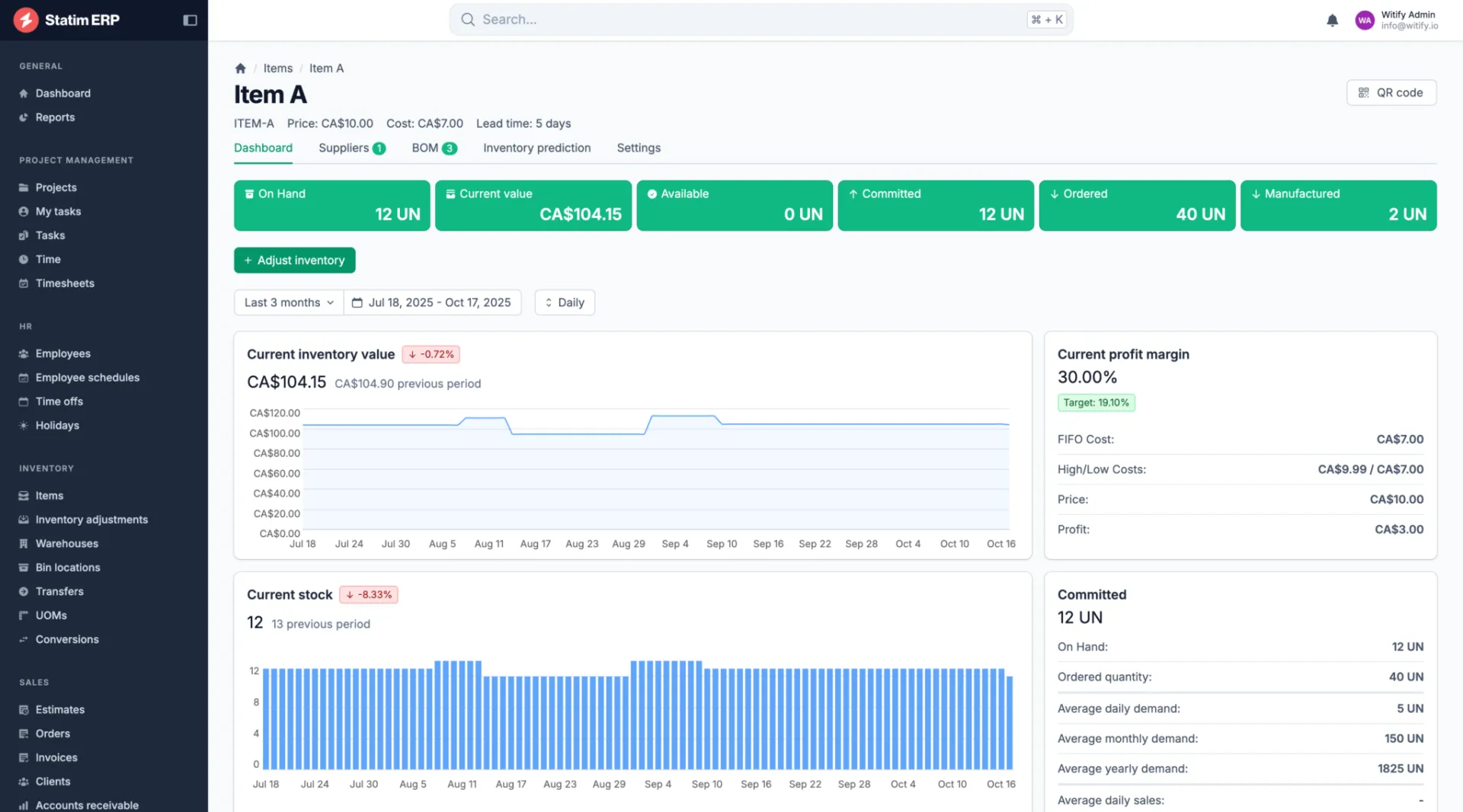This screenshot has height=812, width=1463.
Task: Click the Available 0 UN card
Action: [735, 206]
